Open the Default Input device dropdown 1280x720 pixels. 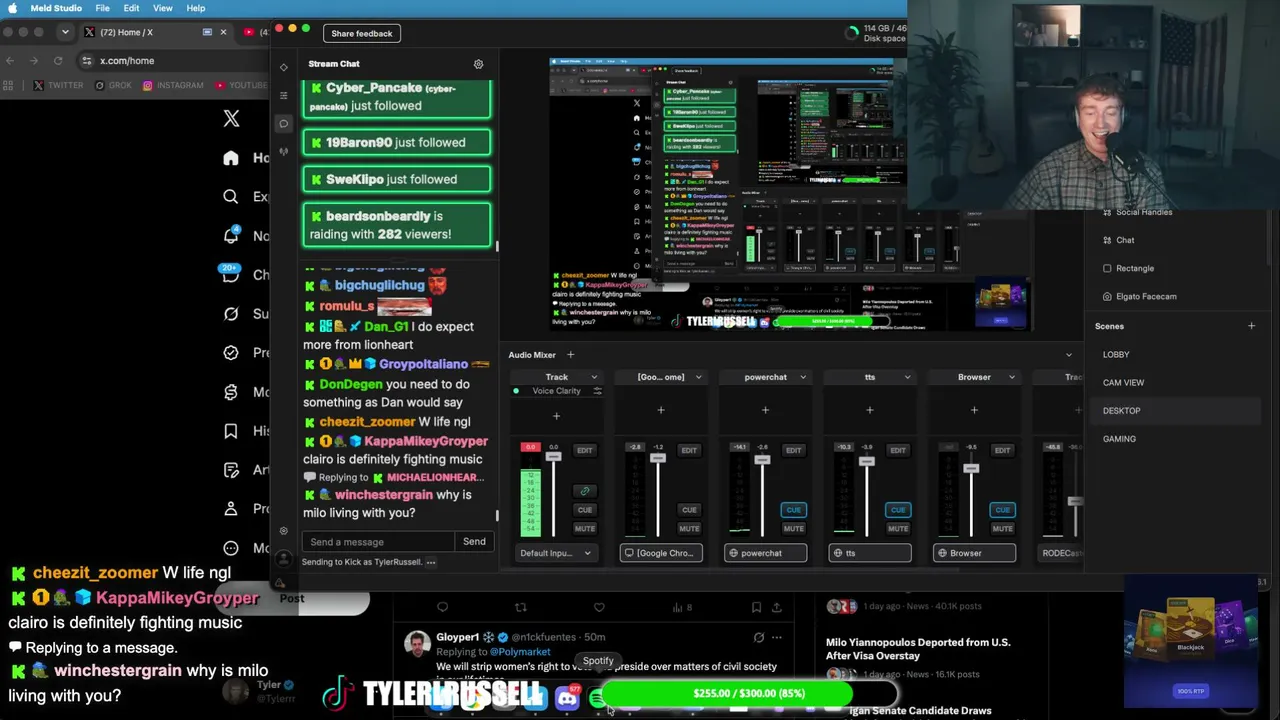[x=556, y=553]
